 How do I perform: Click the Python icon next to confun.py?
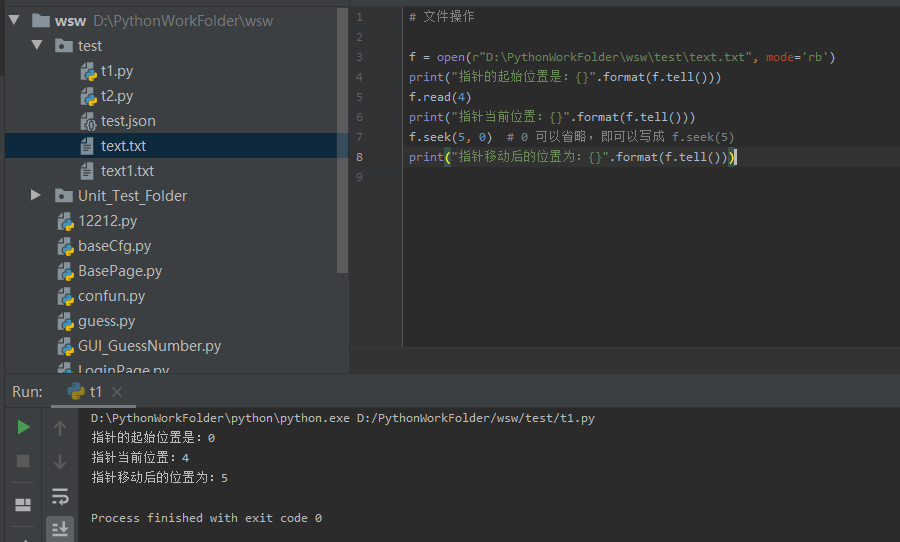click(65, 296)
